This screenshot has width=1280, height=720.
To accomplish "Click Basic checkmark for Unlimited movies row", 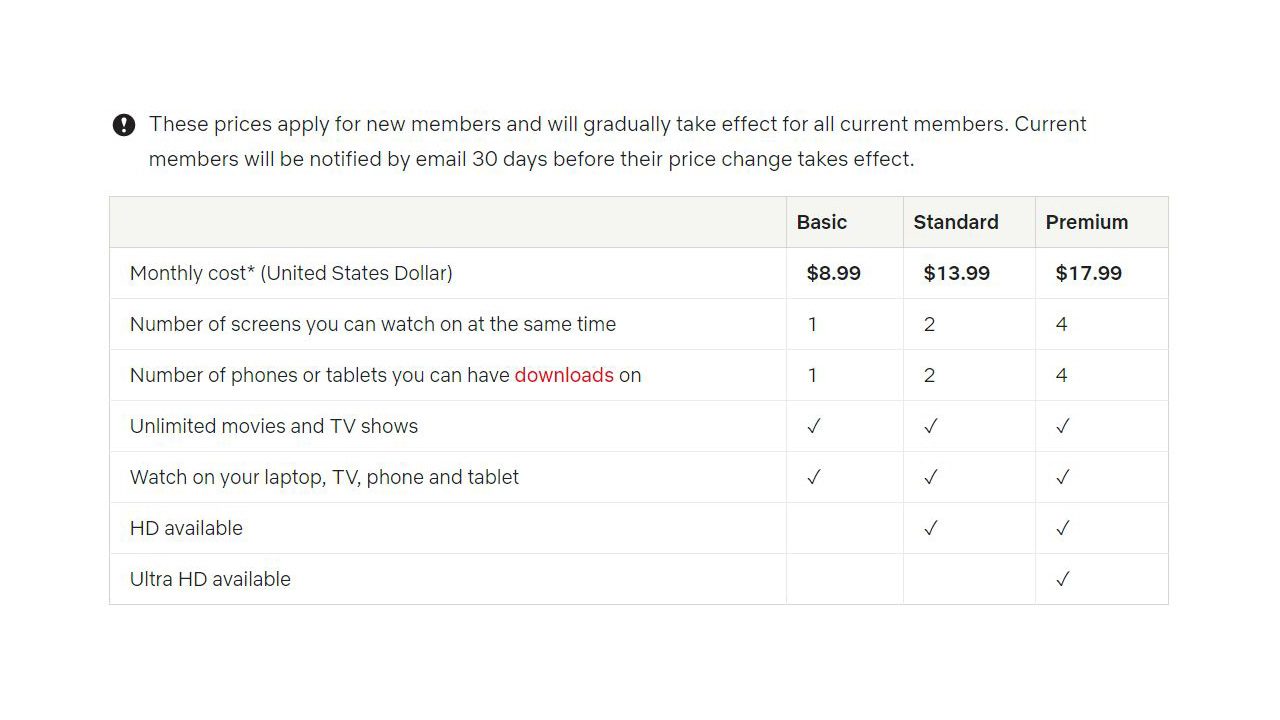I will pos(813,426).
